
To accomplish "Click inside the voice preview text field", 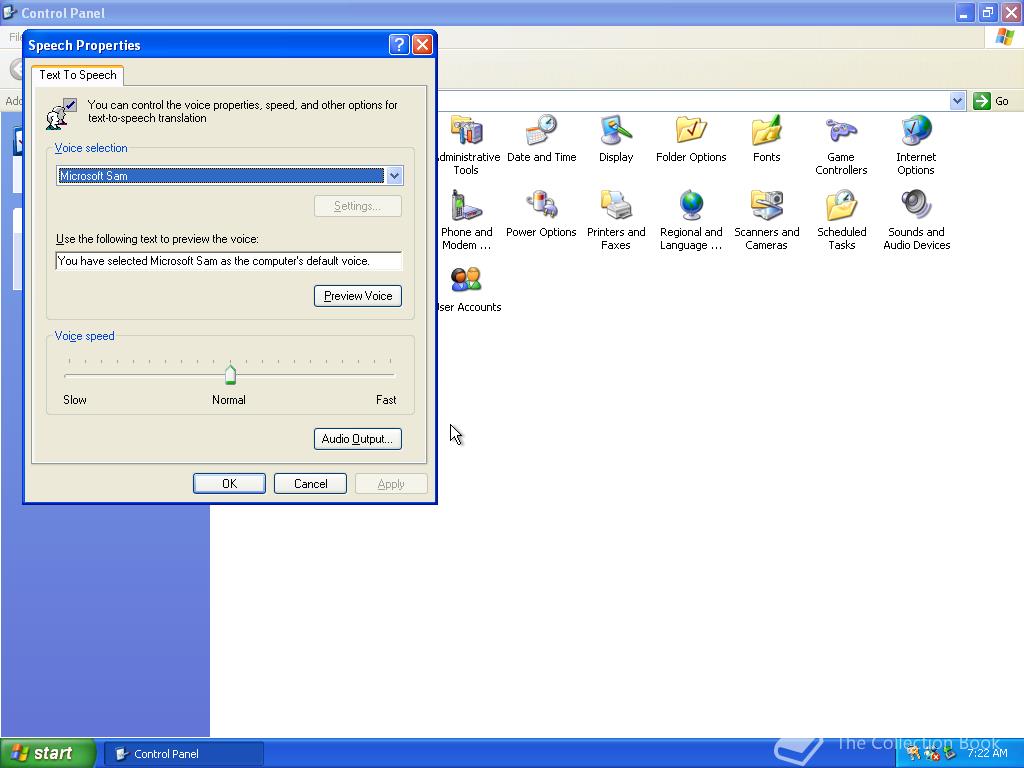I will tap(229, 261).
